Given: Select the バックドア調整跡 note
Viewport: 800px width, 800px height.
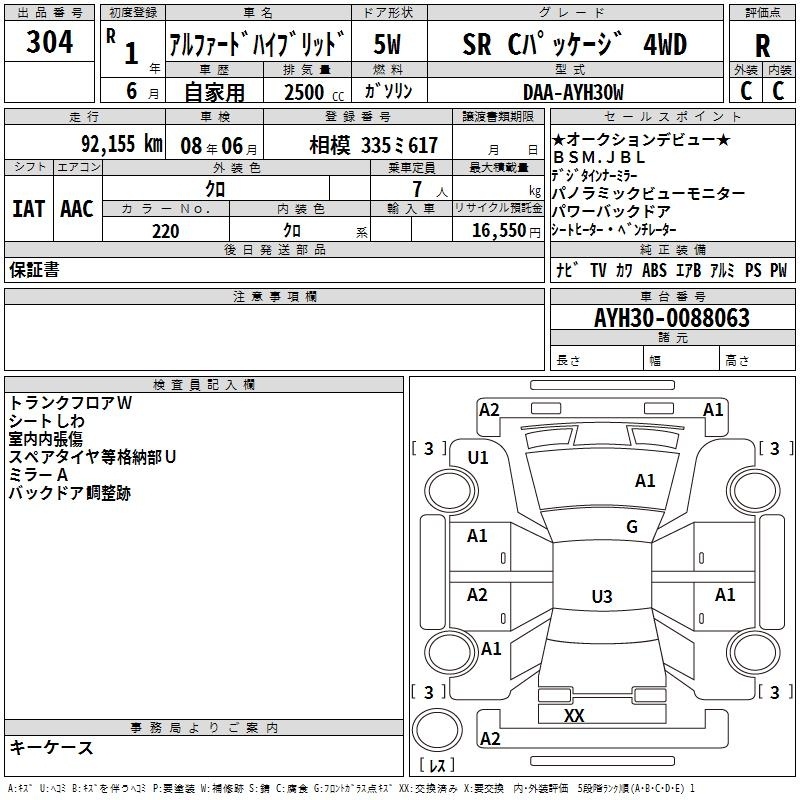Looking at the screenshot, I should (70, 493).
